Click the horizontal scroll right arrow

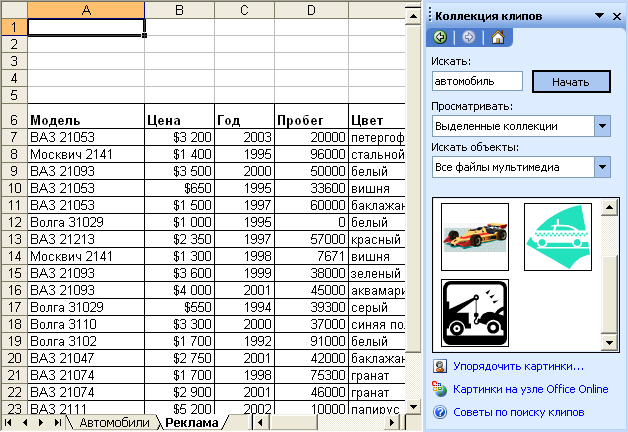[392, 422]
